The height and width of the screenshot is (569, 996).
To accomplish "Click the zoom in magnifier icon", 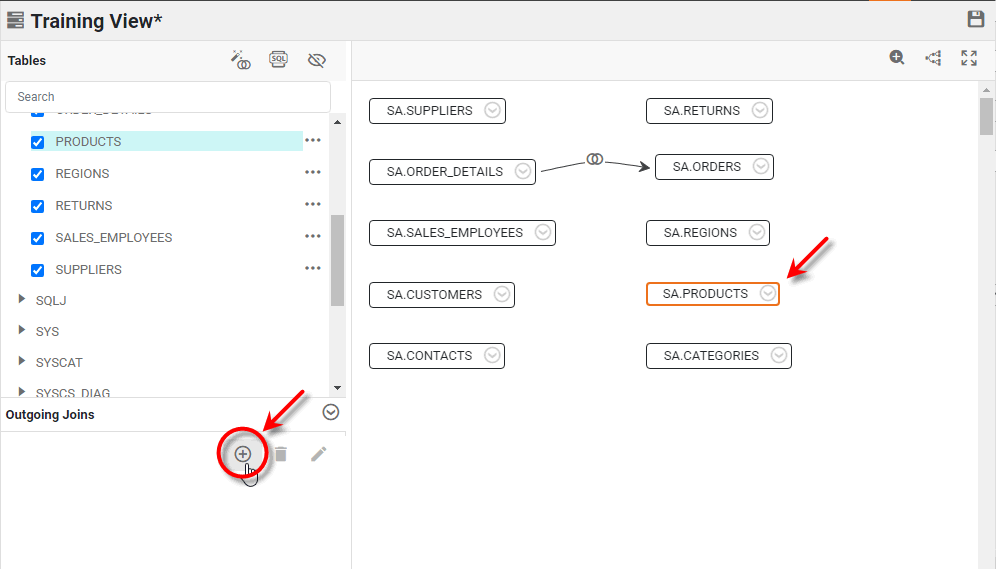I will click(897, 58).
